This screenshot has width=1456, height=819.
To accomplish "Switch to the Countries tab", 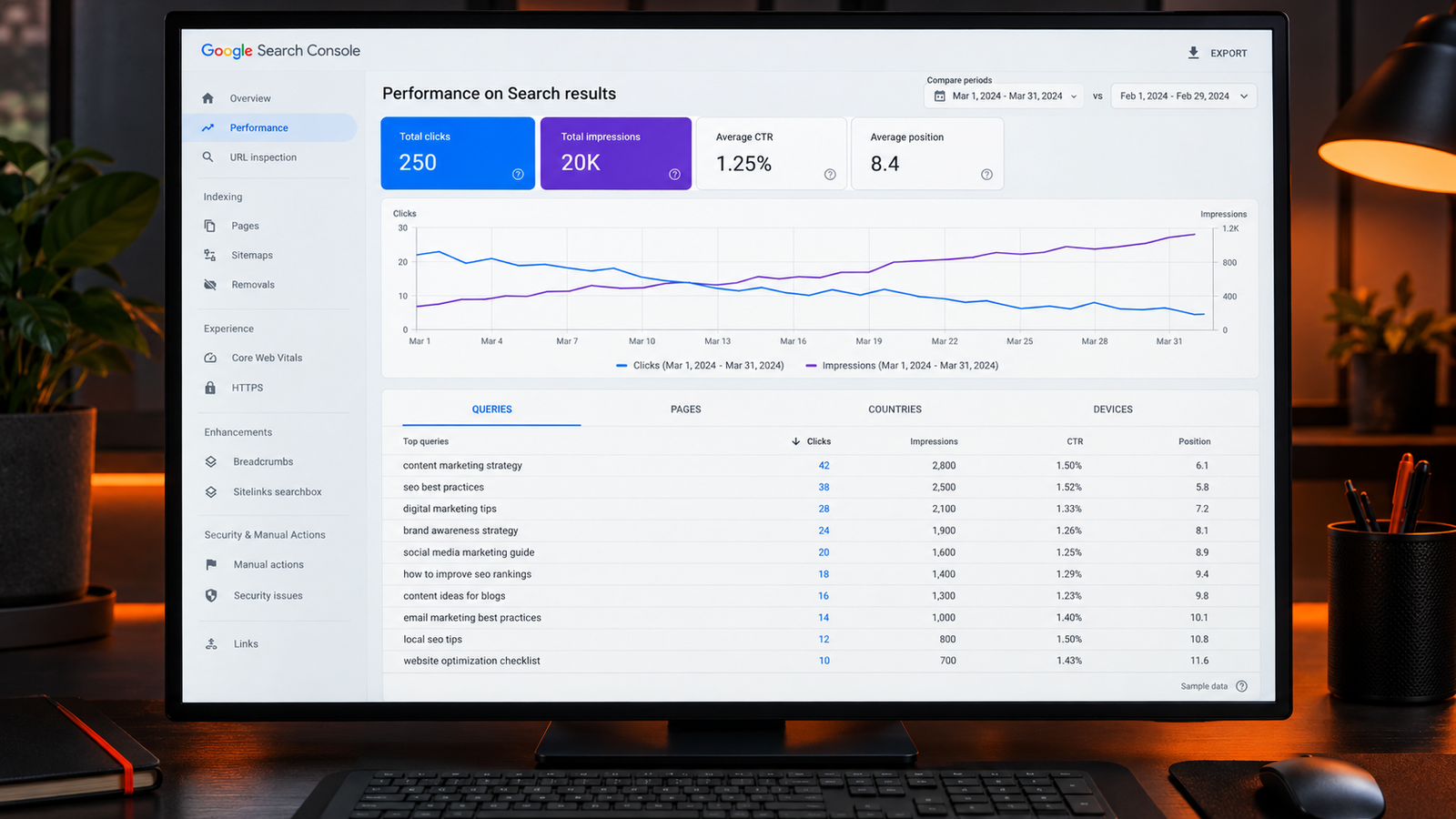I will click(895, 409).
